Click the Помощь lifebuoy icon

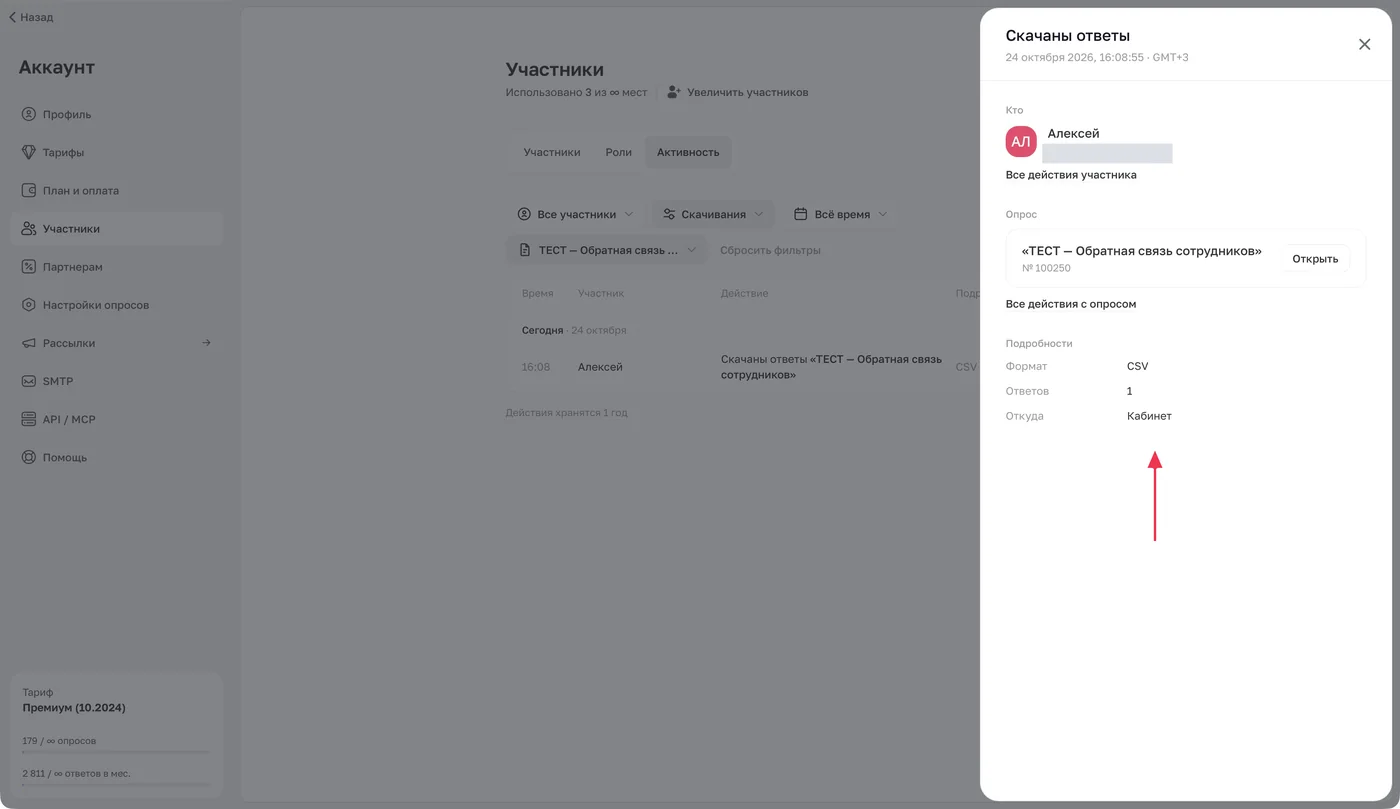tap(29, 457)
